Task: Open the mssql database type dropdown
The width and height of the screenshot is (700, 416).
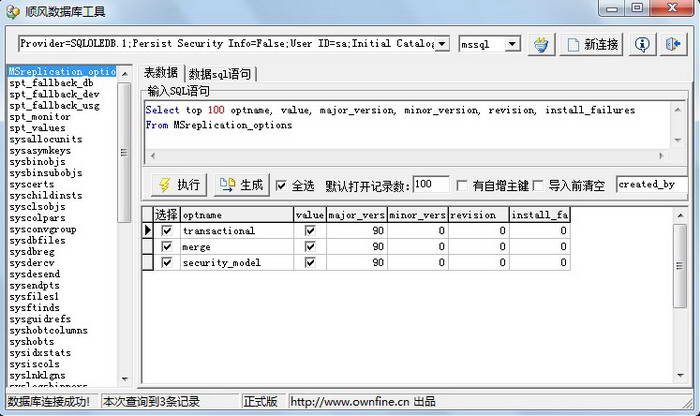Action: point(512,44)
